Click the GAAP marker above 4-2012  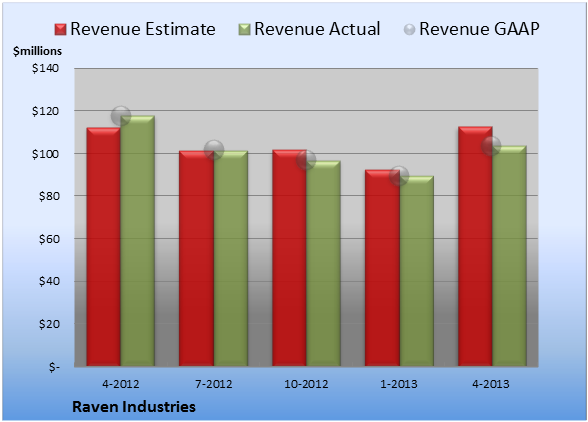(x=121, y=116)
